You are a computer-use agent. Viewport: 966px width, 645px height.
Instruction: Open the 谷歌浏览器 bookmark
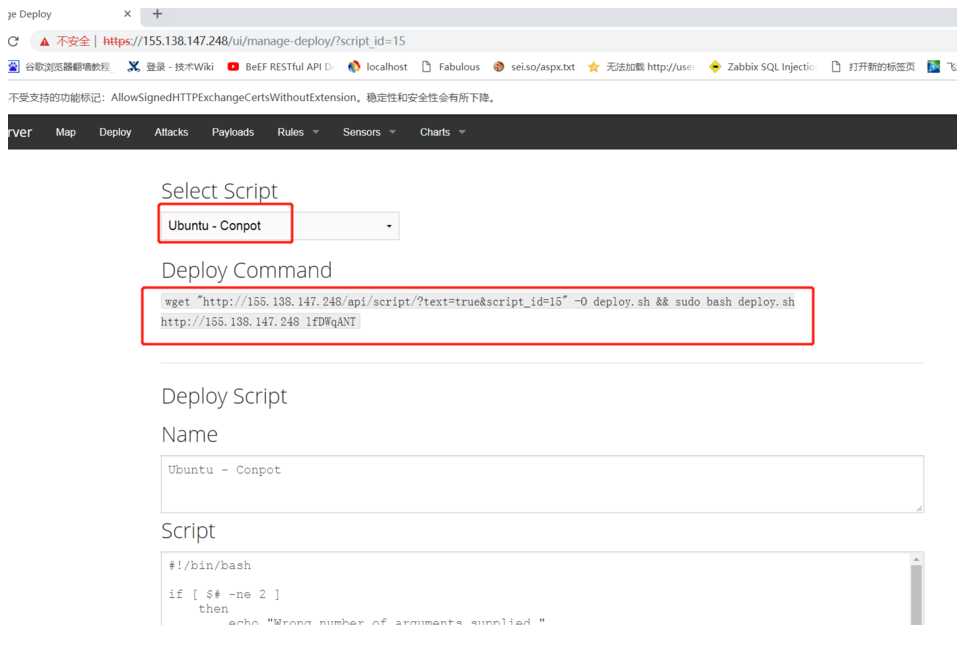[60, 67]
